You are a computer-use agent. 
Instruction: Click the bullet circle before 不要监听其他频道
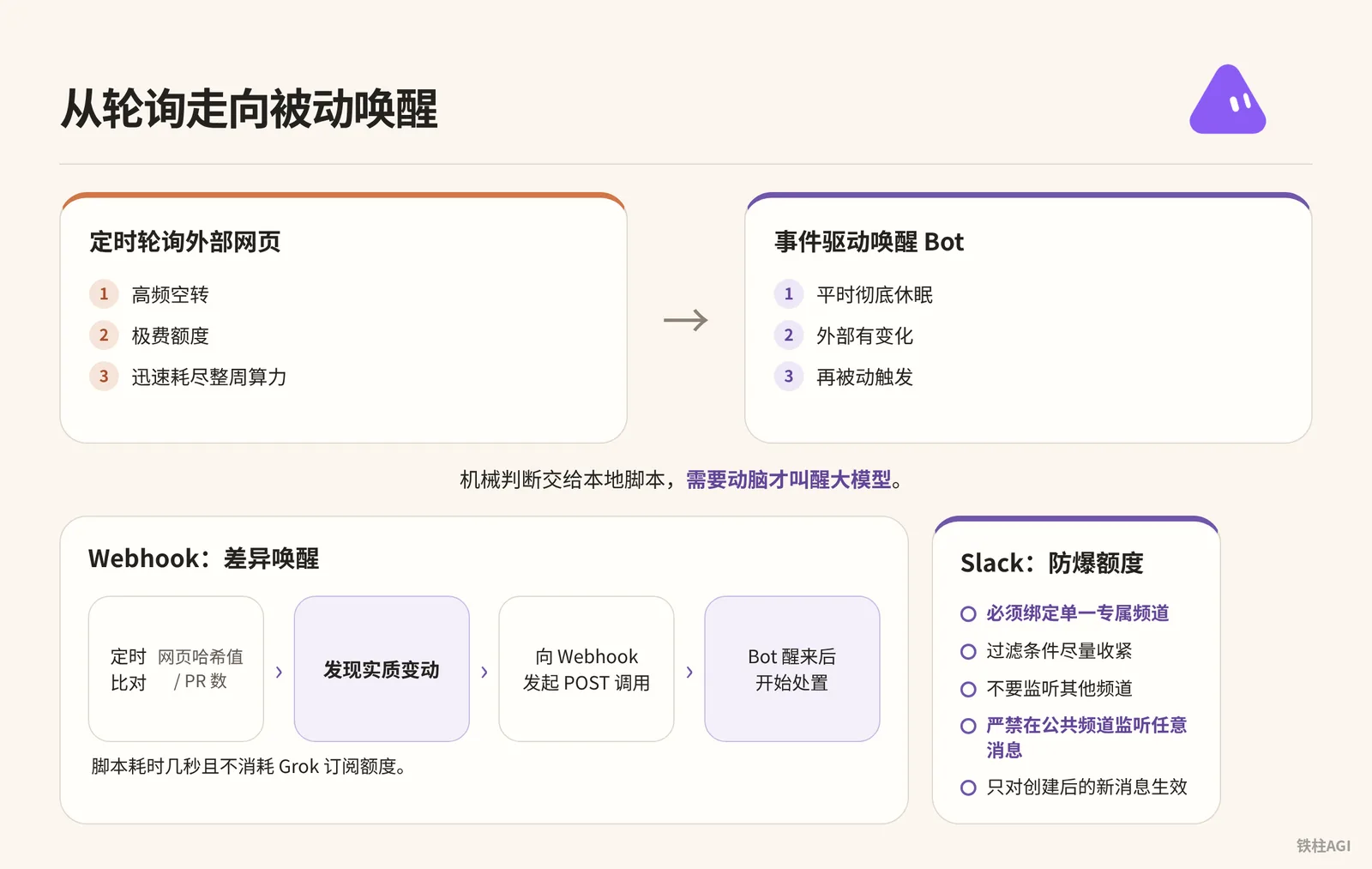pyautogui.click(x=968, y=690)
